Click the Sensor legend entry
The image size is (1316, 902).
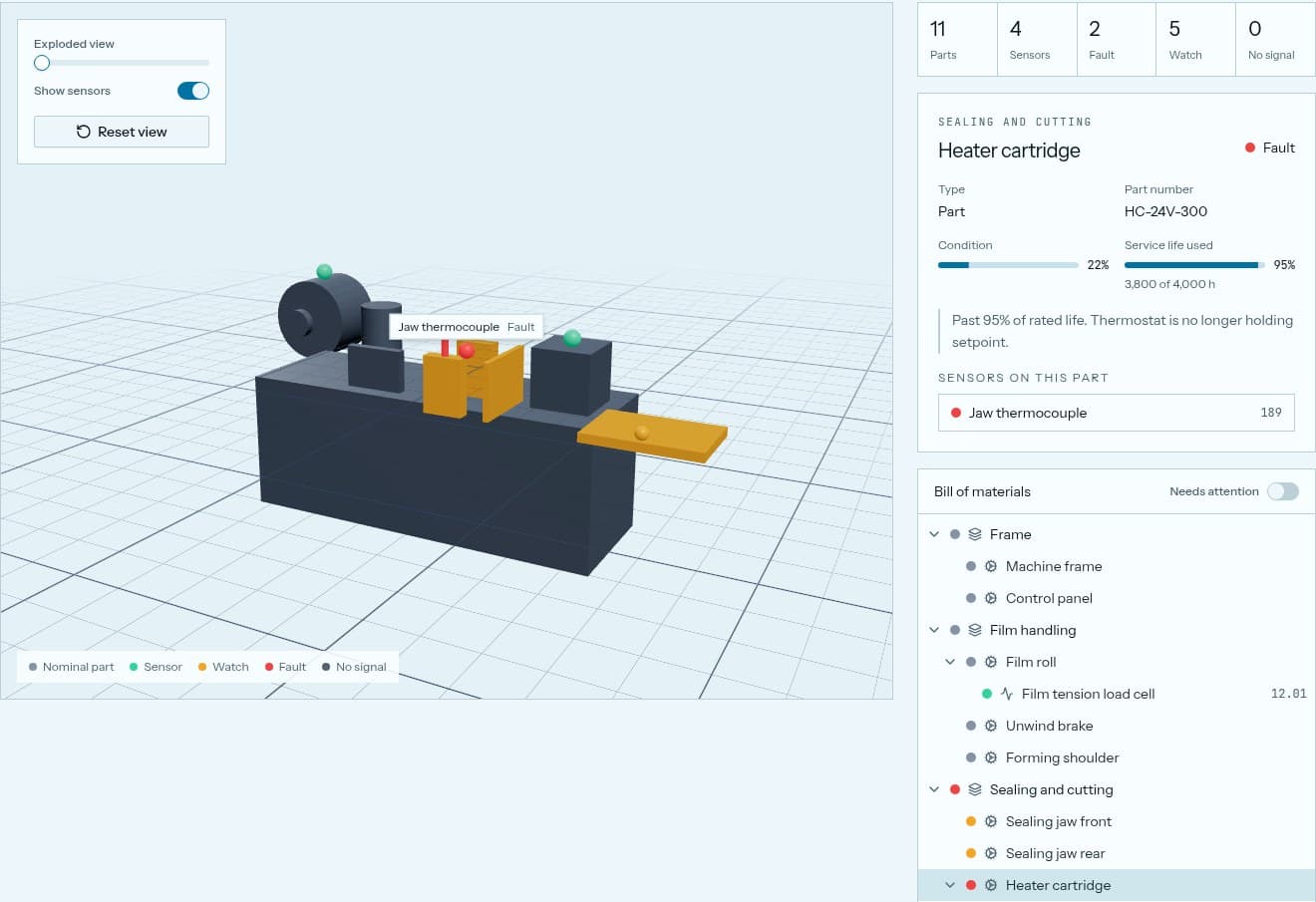(156, 667)
